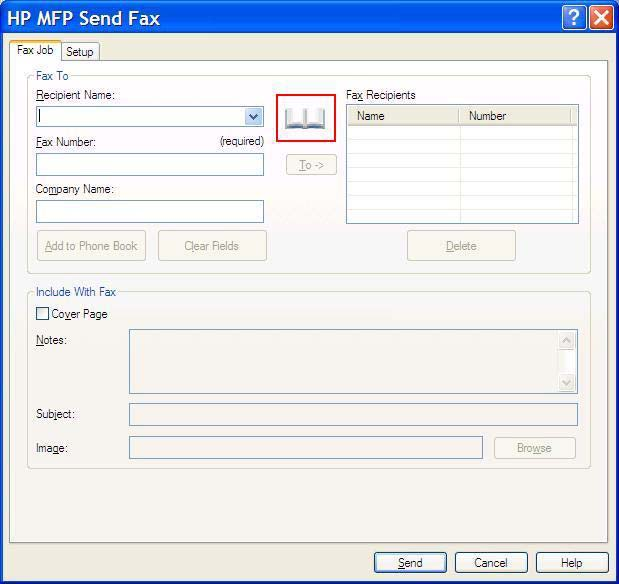Image resolution: width=619 pixels, height=584 pixels.
Task: Click the Browse button for Image
Action: click(x=535, y=448)
